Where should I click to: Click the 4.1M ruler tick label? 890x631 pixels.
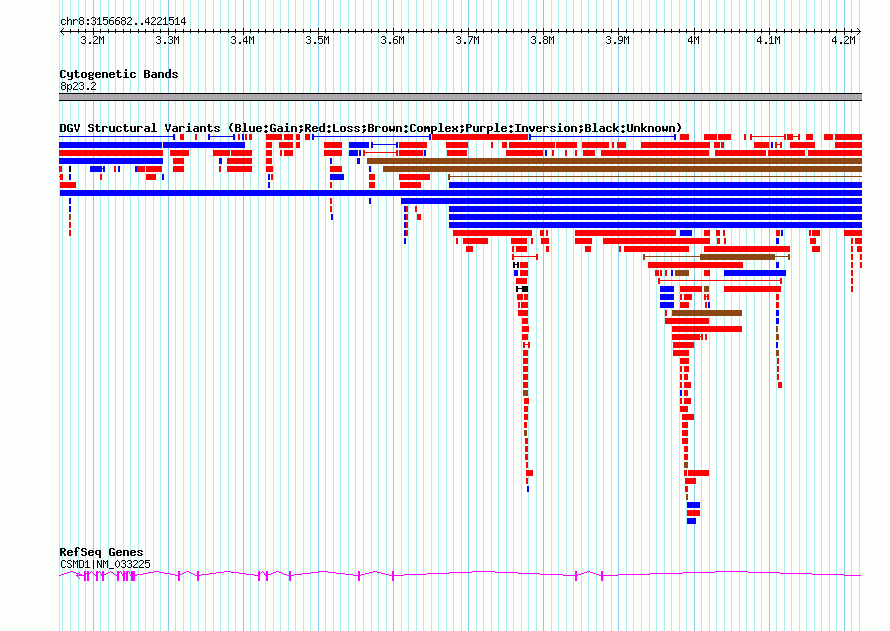(x=768, y=40)
